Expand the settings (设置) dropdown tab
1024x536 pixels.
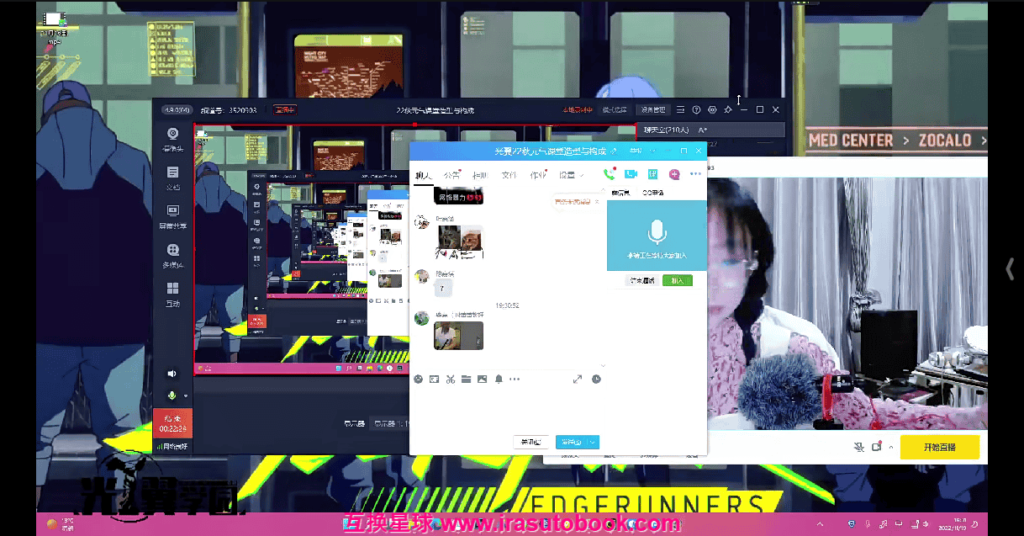(571, 175)
